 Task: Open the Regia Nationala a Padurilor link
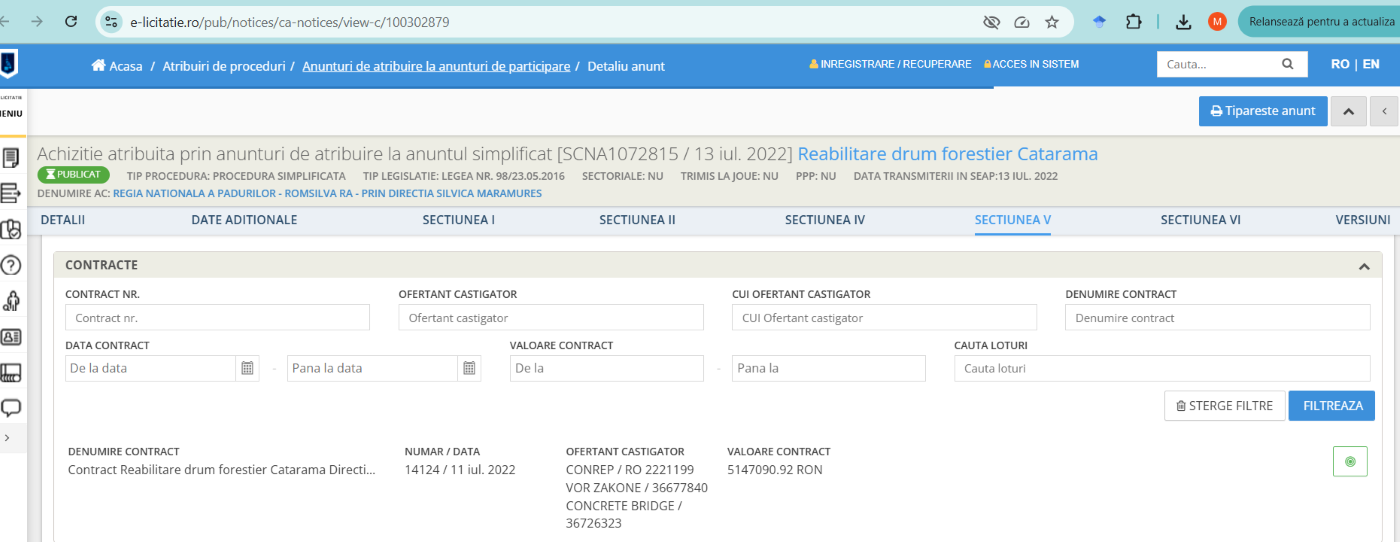pyautogui.click(x=327, y=193)
